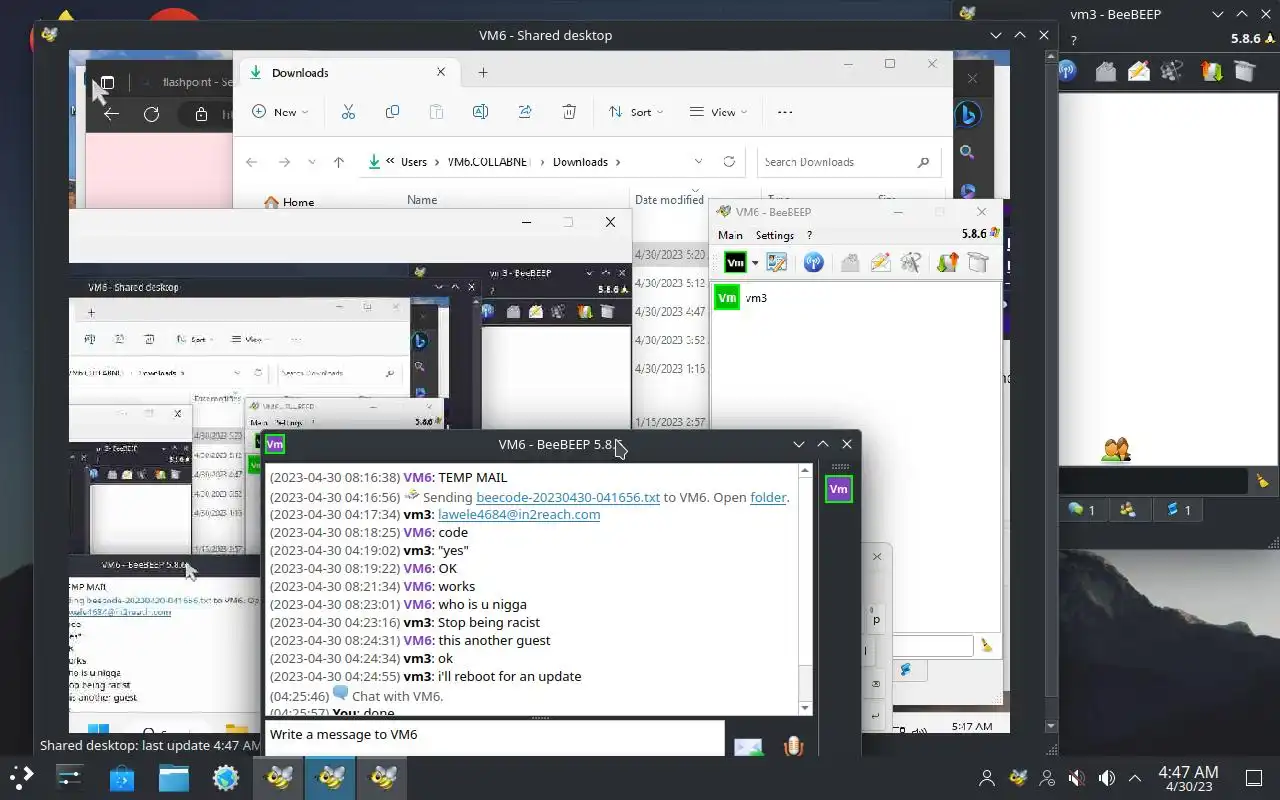This screenshot has height=800, width=1280.
Task: Click the white box icon in VM6 BeeBEEP toolbar
Action: point(978,263)
